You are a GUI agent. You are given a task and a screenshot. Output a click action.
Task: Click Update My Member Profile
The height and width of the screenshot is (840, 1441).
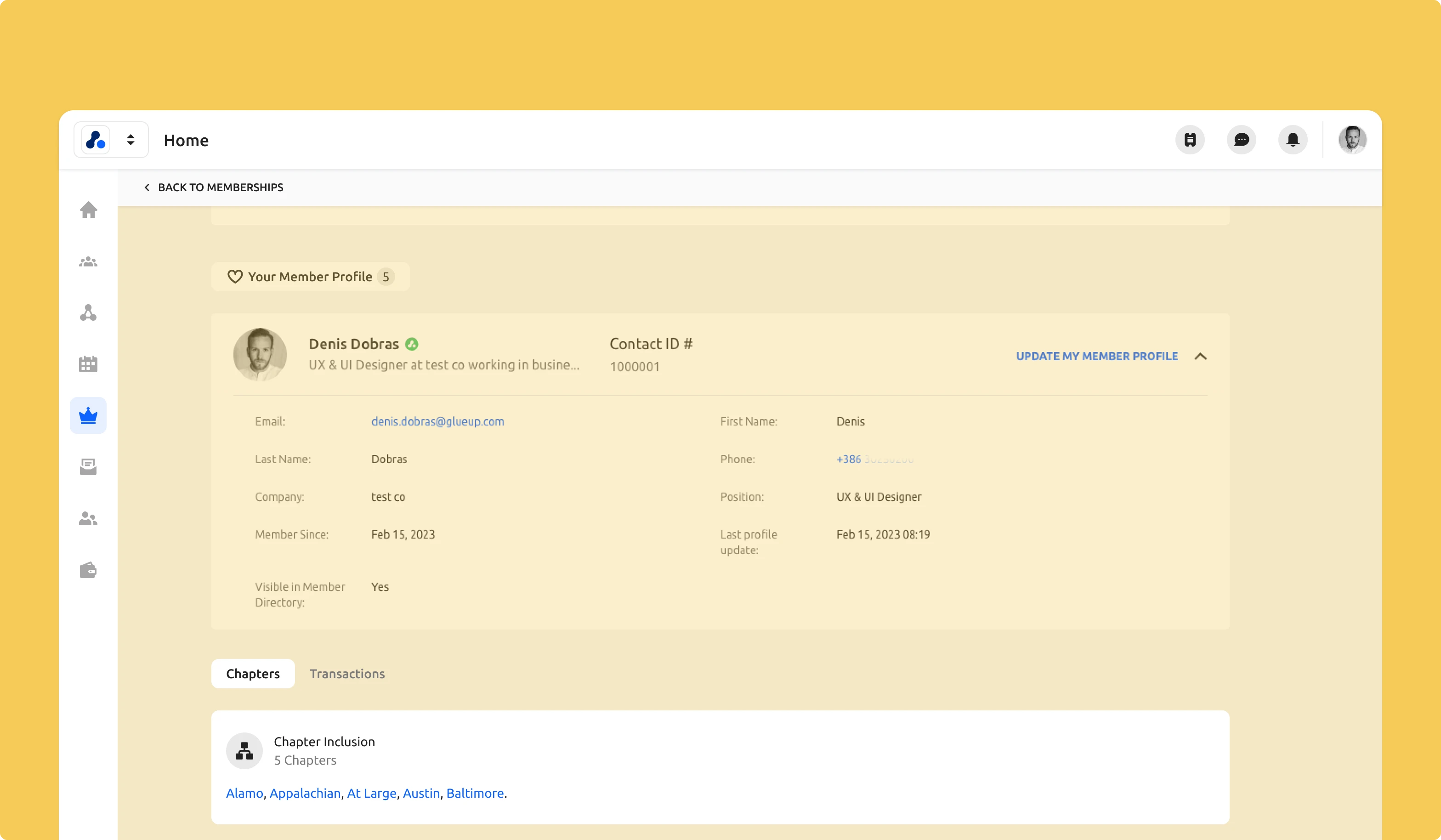click(x=1097, y=356)
